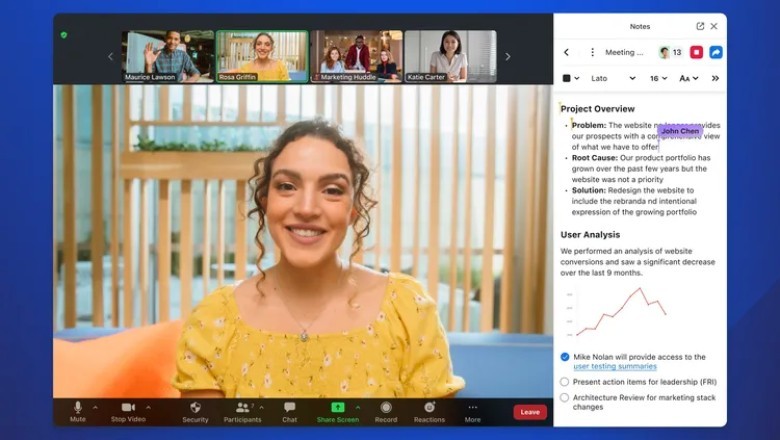Open the user testing summaries link
The height and width of the screenshot is (440, 780).
pos(615,367)
